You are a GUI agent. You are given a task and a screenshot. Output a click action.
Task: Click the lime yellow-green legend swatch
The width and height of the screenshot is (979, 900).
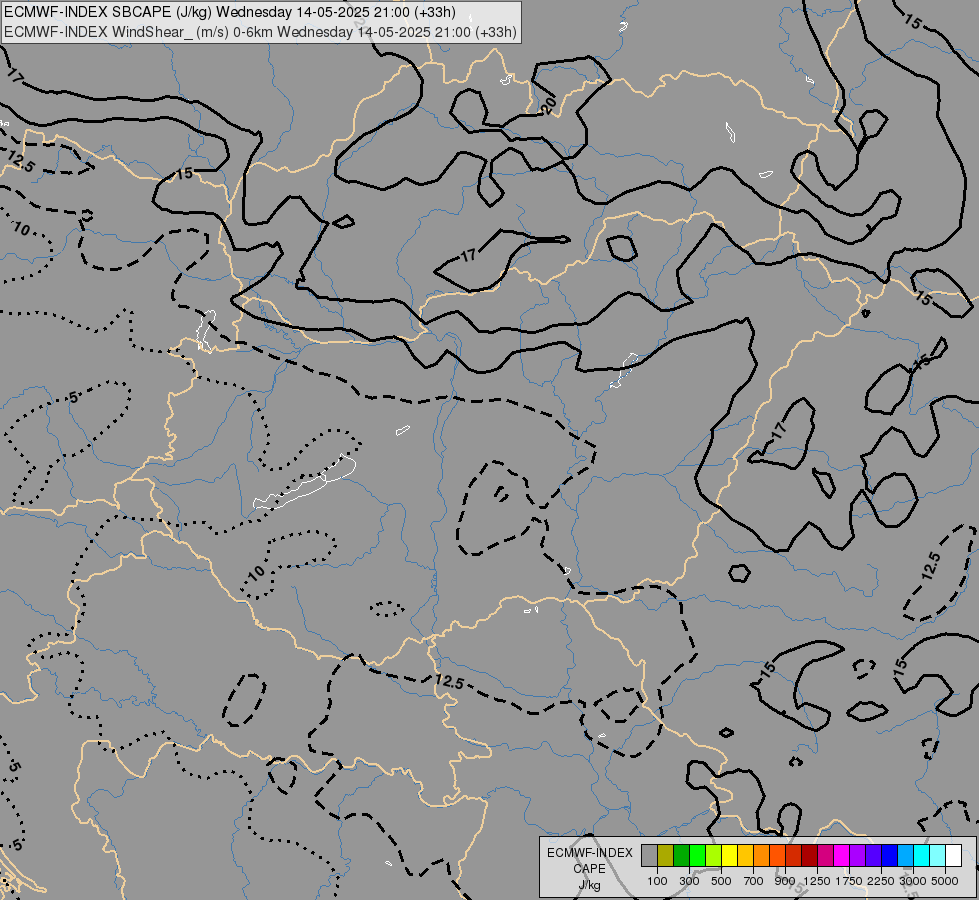[x=713, y=855]
